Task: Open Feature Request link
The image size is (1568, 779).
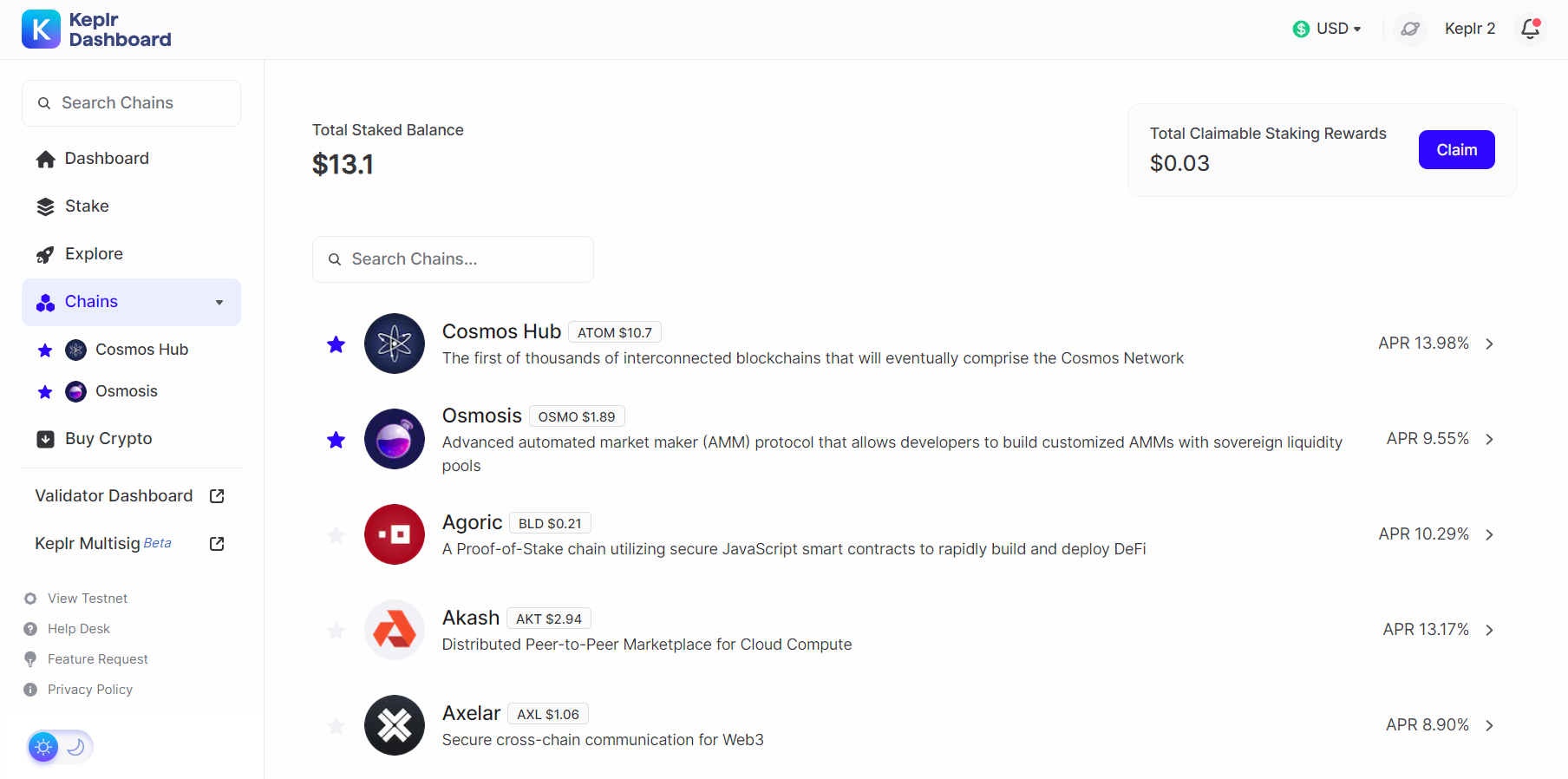Action: pyautogui.click(x=98, y=659)
